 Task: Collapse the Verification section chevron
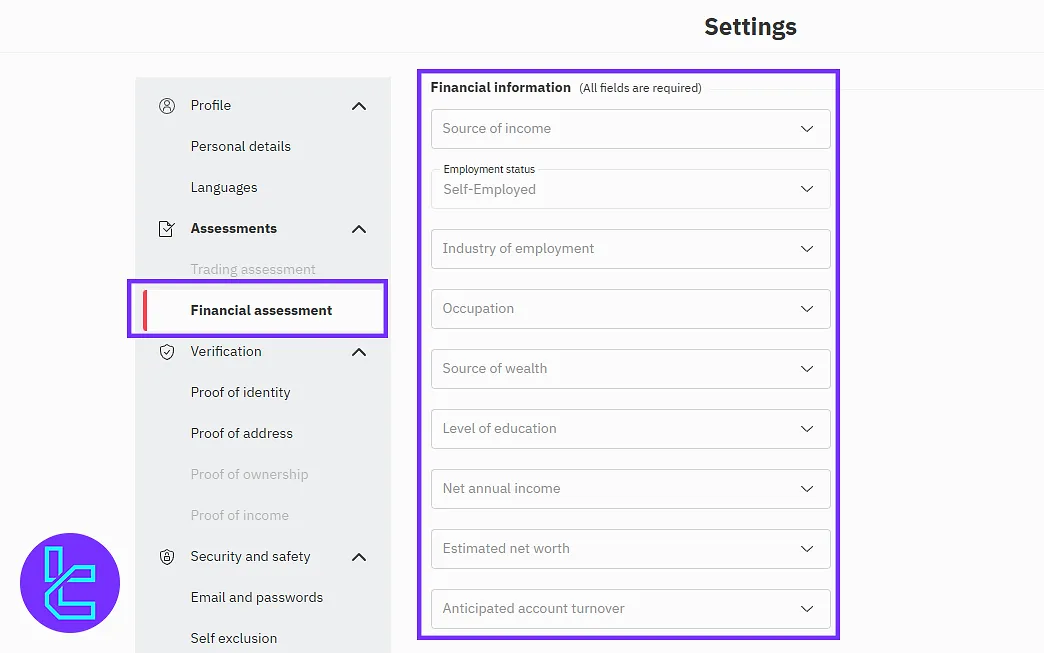359,352
